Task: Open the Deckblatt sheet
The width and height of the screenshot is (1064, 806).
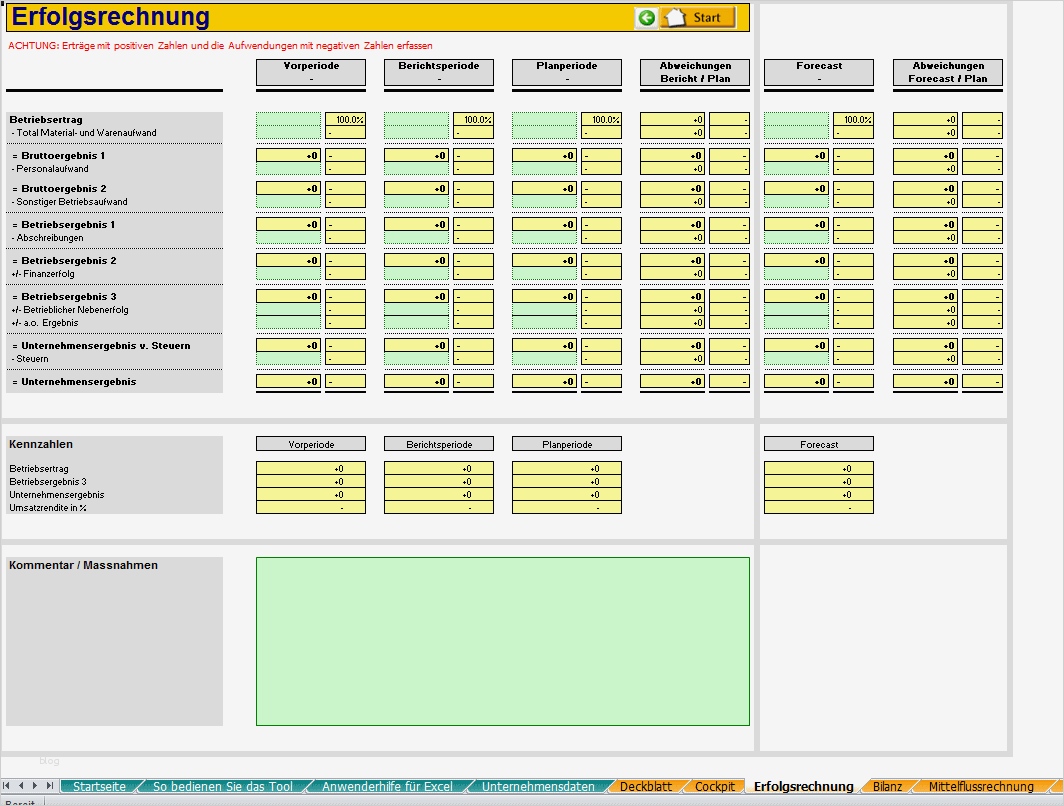Action: (x=646, y=787)
